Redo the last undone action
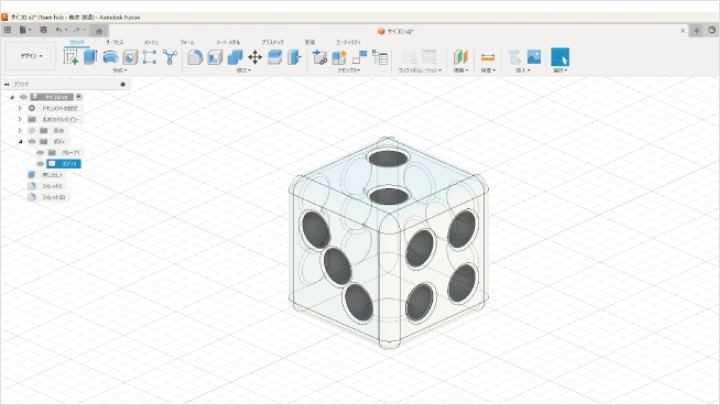The image size is (720, 405). (x=78, y=30)
